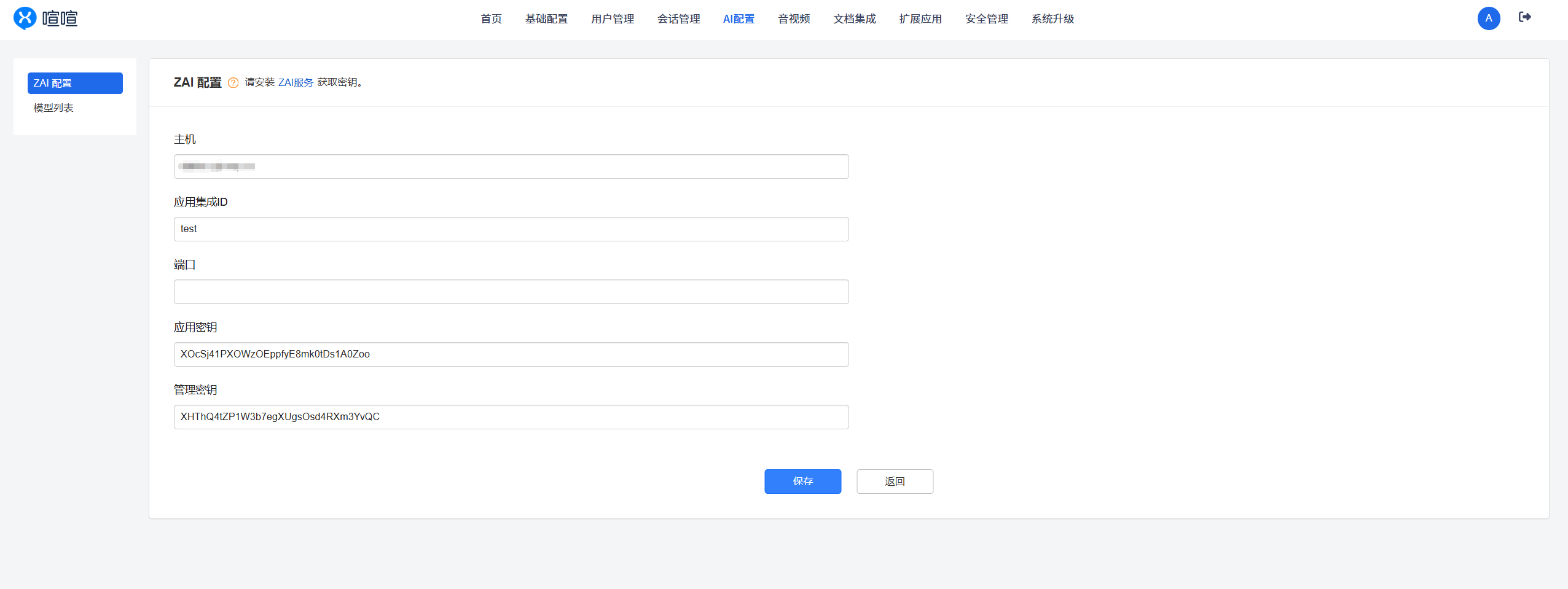
Task: Click the 保存 button
Action: 802,482
